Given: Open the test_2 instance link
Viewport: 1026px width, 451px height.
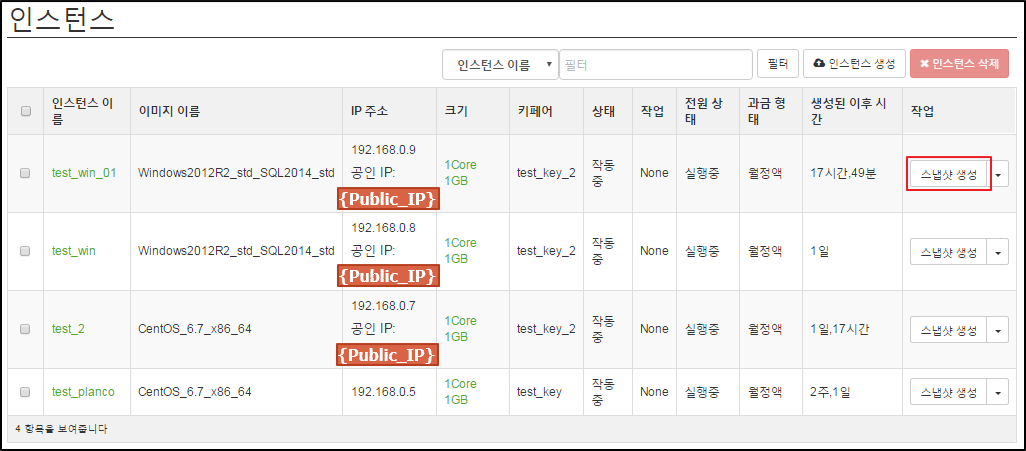Looking at the screenshot, I should [68, 329].
